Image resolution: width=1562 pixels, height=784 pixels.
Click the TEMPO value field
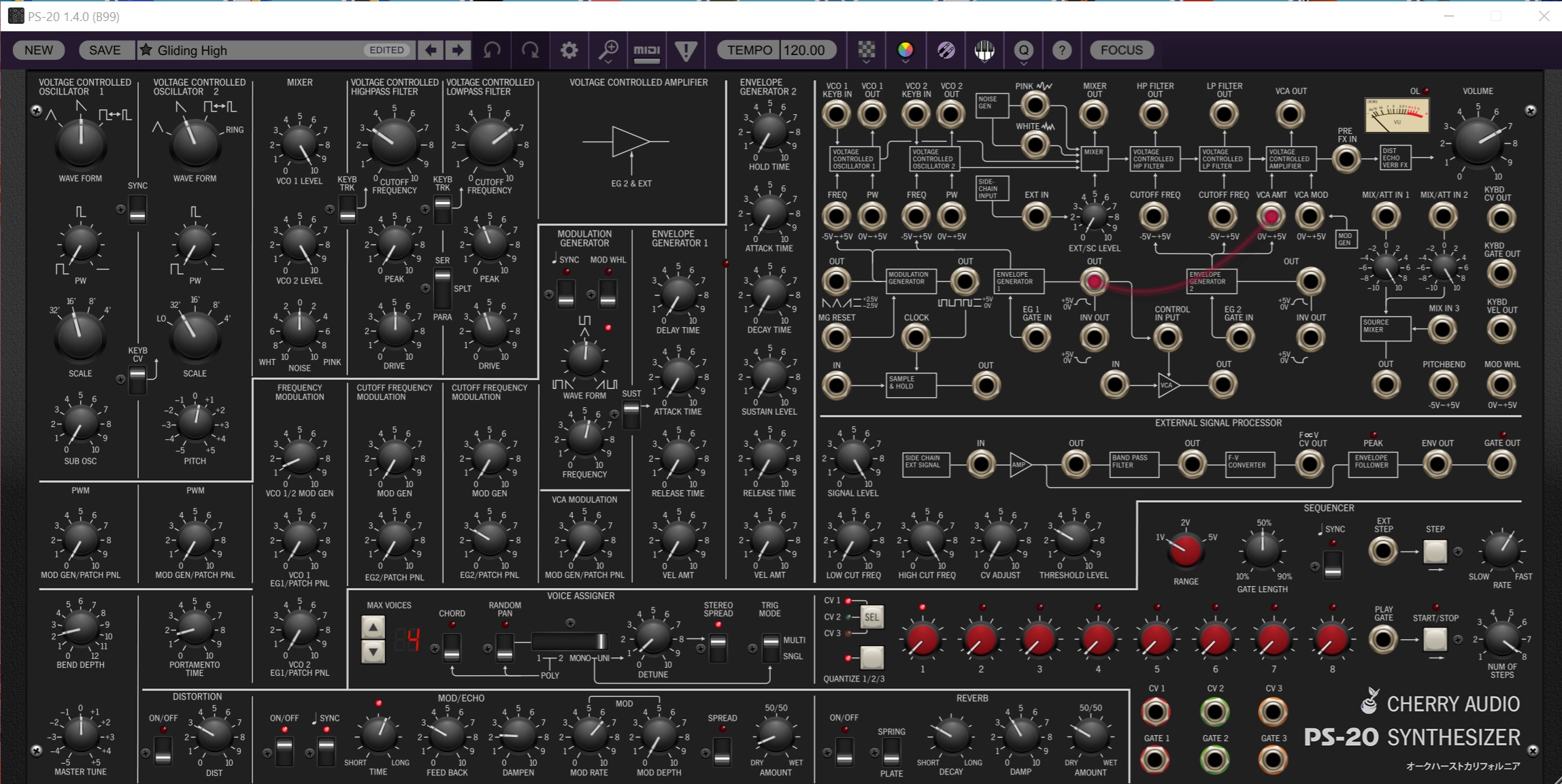click(803, 50)
